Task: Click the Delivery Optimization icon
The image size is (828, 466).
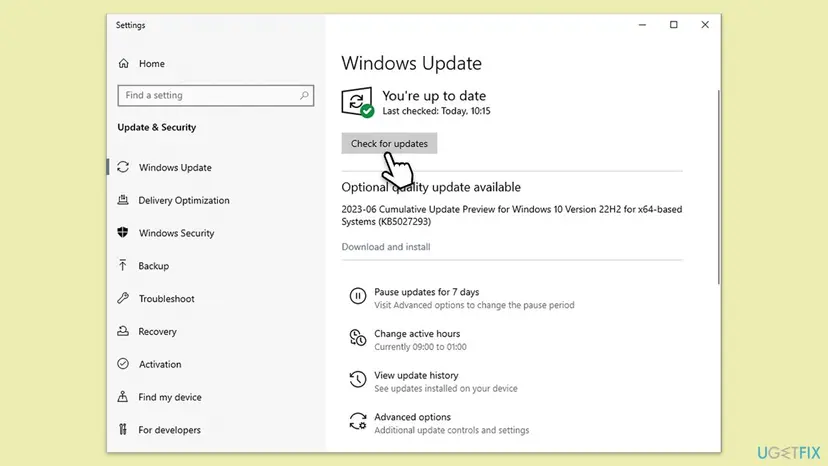Action: tap(123, 200)
